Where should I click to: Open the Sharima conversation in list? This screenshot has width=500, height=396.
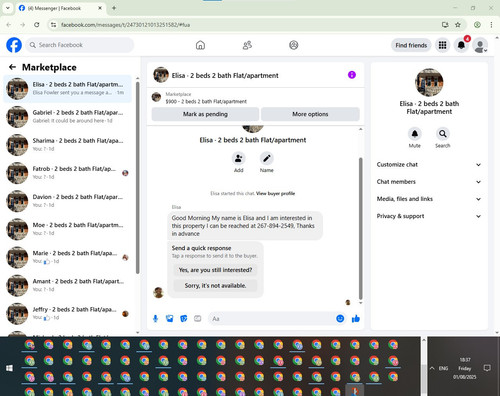(68, 145)
